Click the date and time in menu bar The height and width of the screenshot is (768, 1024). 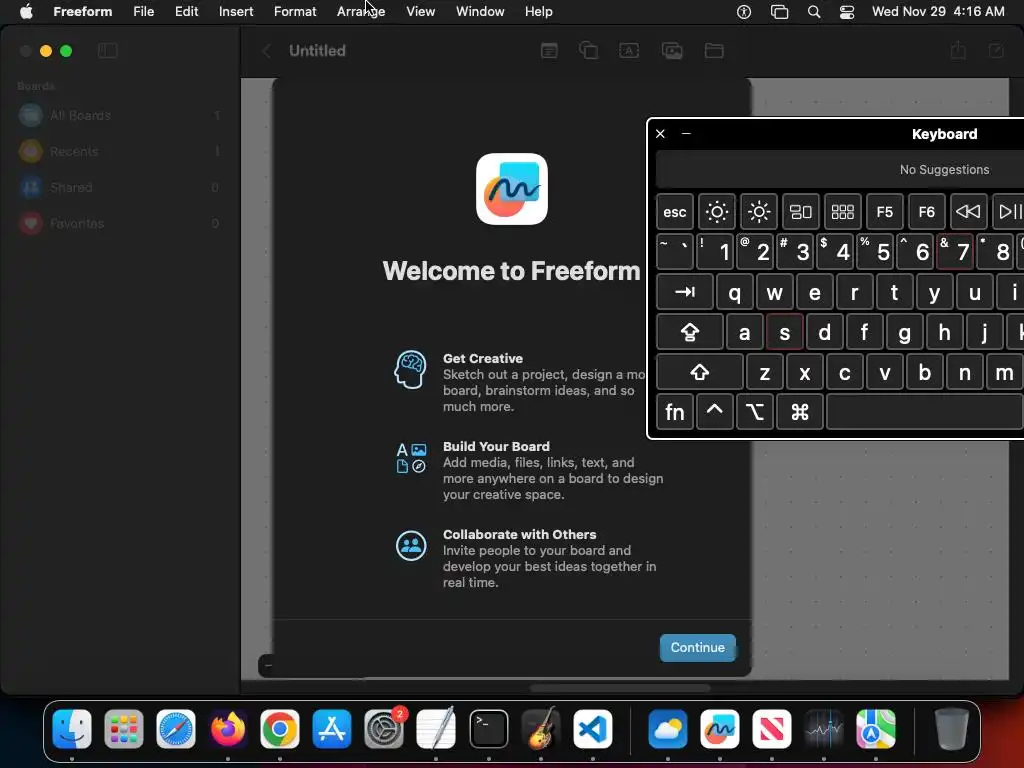[x=938, y=11]
